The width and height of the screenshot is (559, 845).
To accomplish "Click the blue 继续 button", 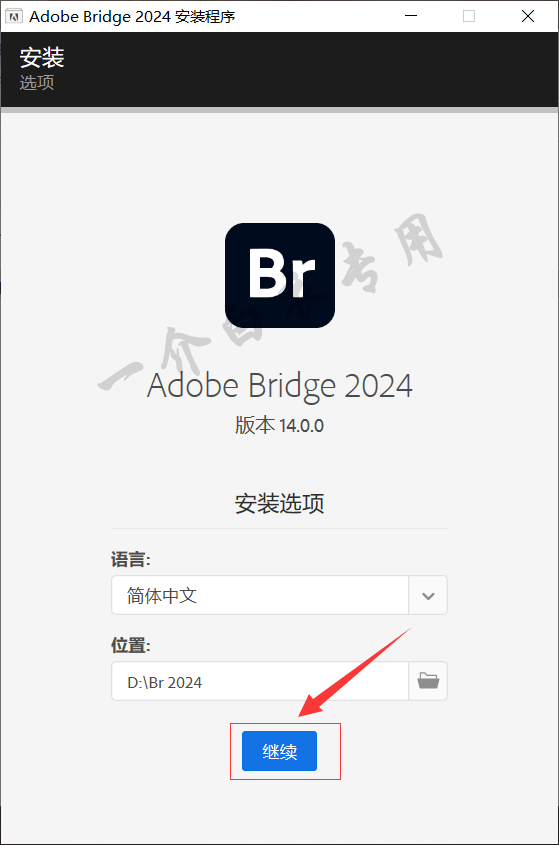I will point(279,751).
